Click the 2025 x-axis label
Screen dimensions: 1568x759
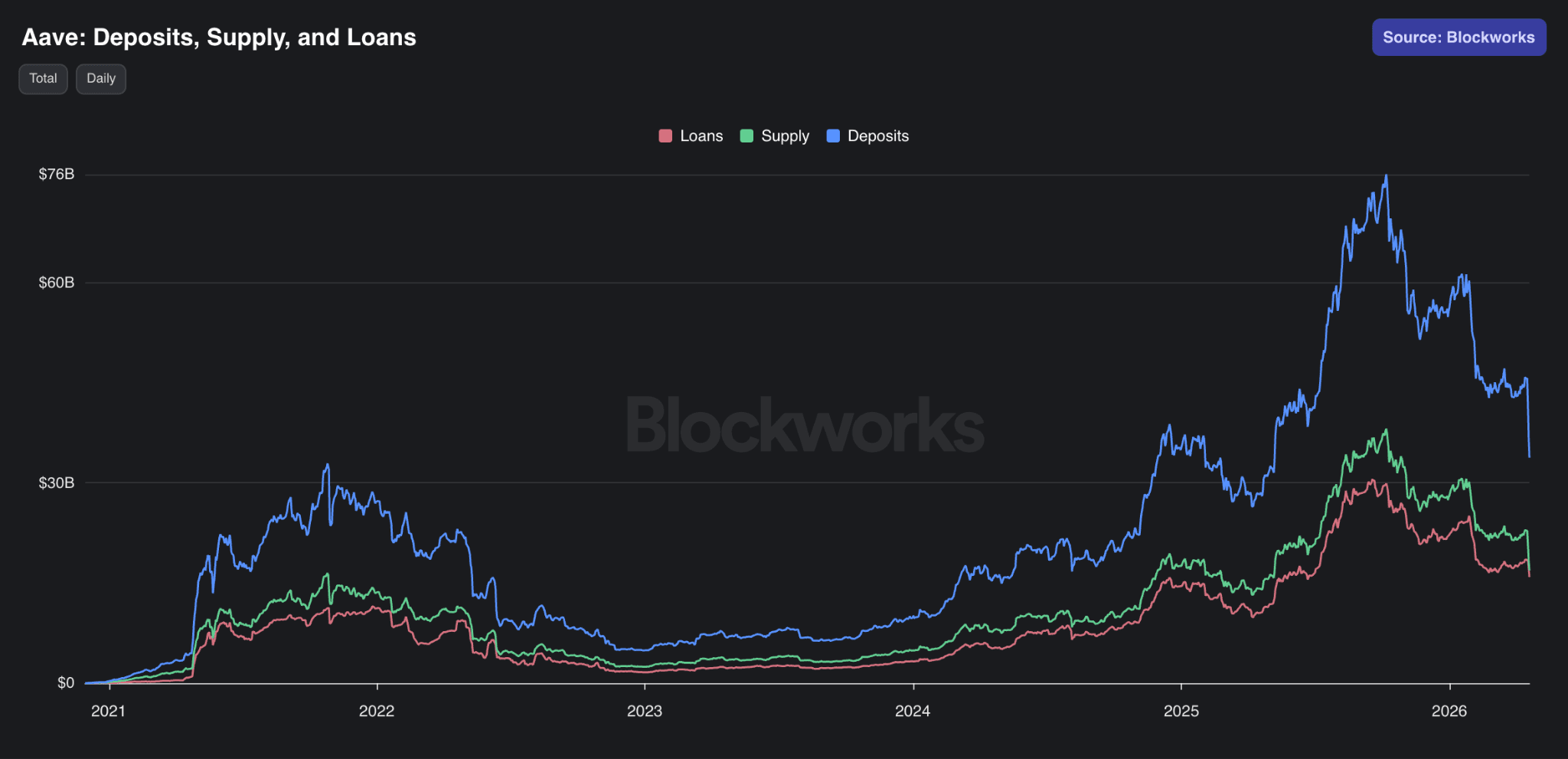click(1181, 711)
